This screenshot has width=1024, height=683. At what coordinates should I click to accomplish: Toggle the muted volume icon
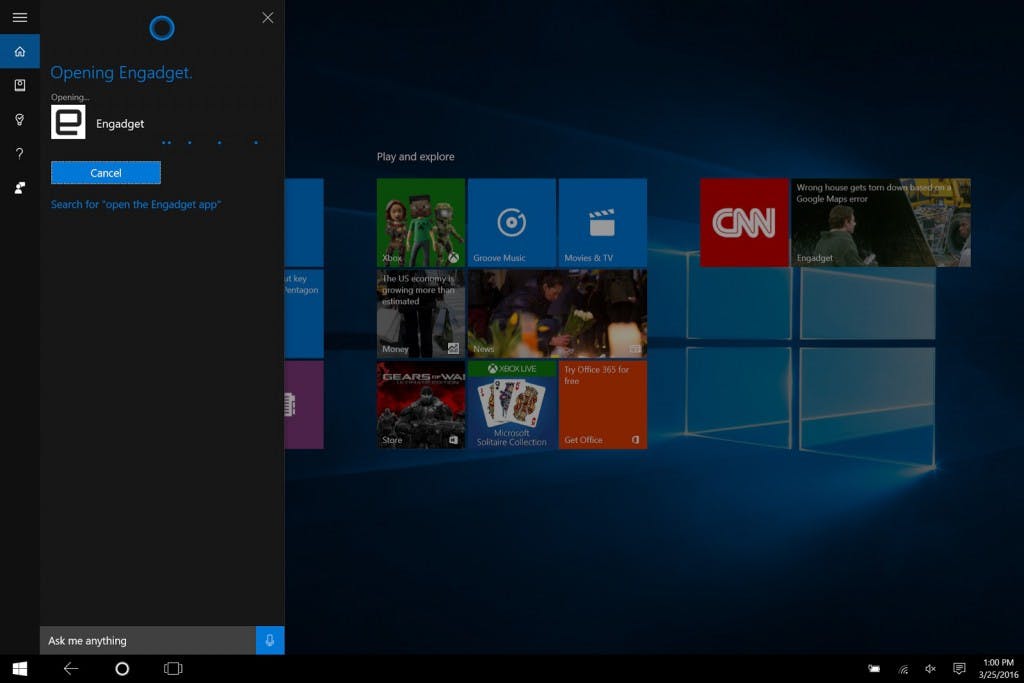(930, 669)
